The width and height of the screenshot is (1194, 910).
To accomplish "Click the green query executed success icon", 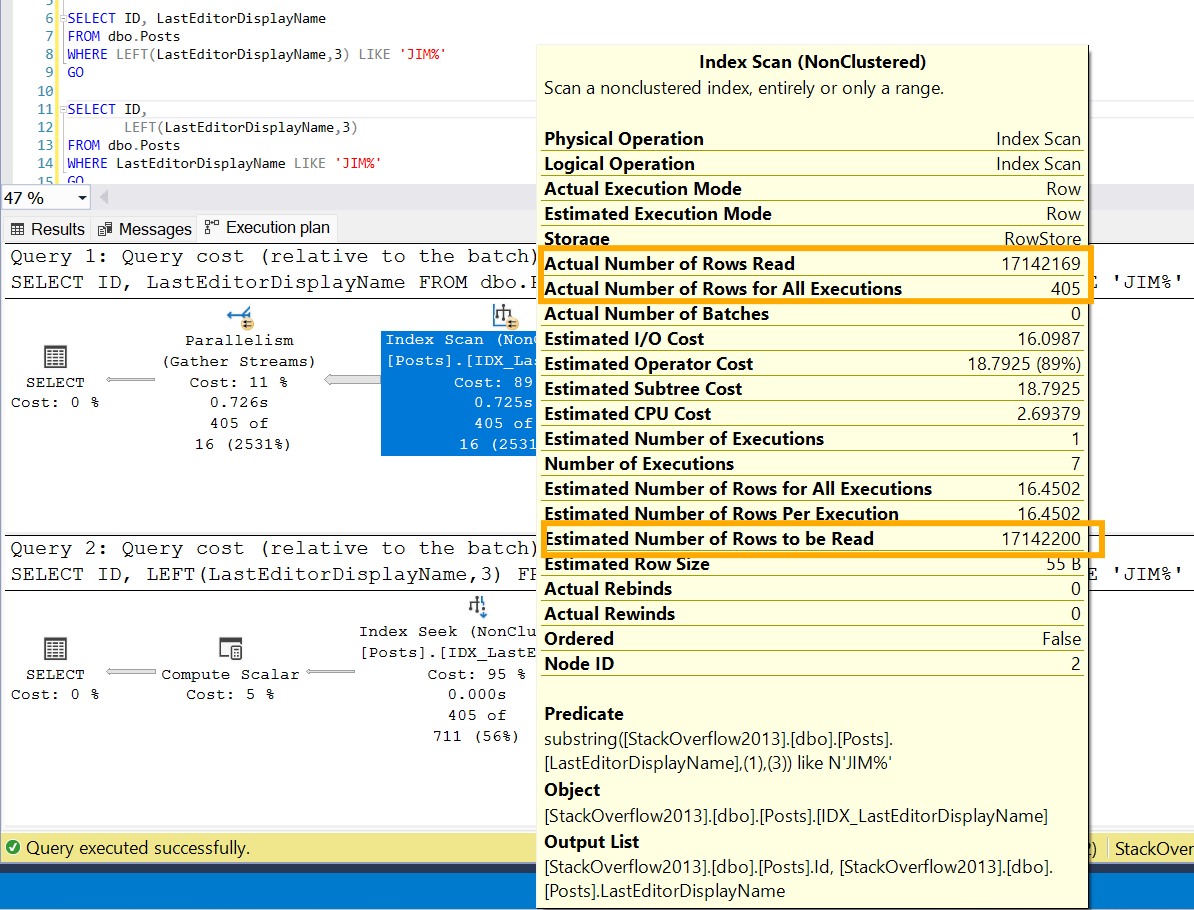I will pos(13,848).
